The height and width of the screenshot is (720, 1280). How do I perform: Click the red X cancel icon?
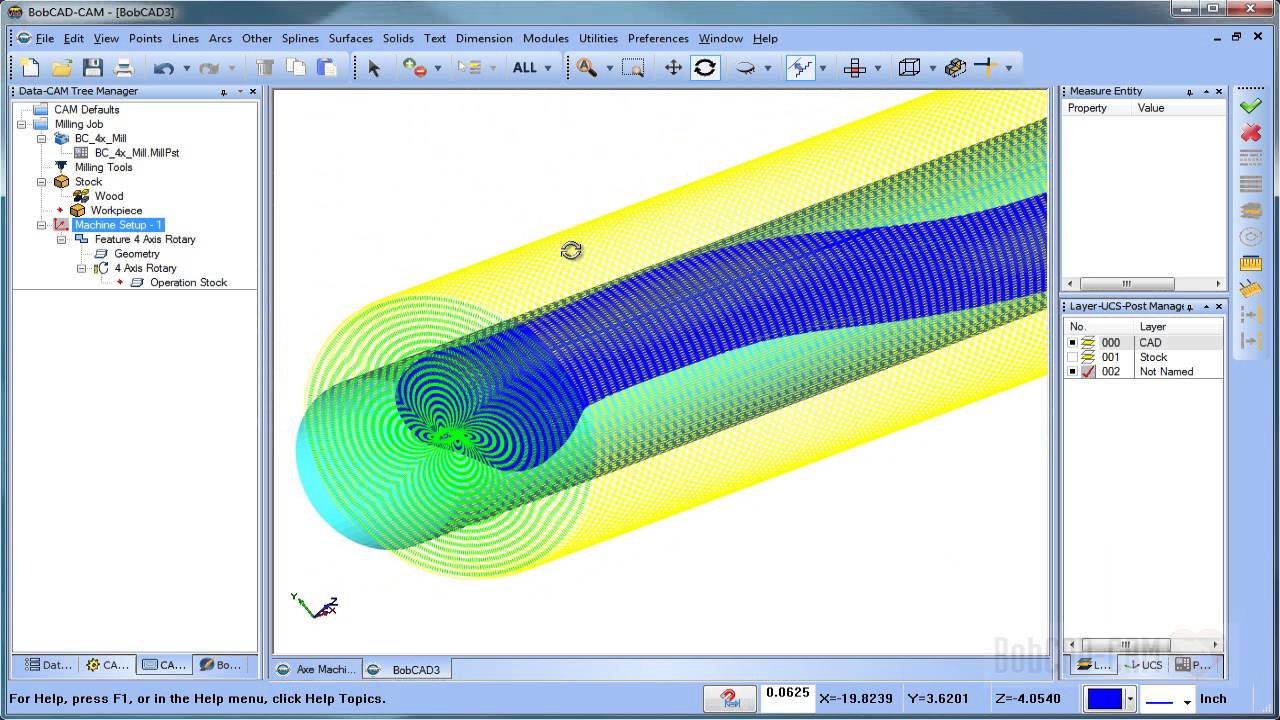click(1250, 132)
